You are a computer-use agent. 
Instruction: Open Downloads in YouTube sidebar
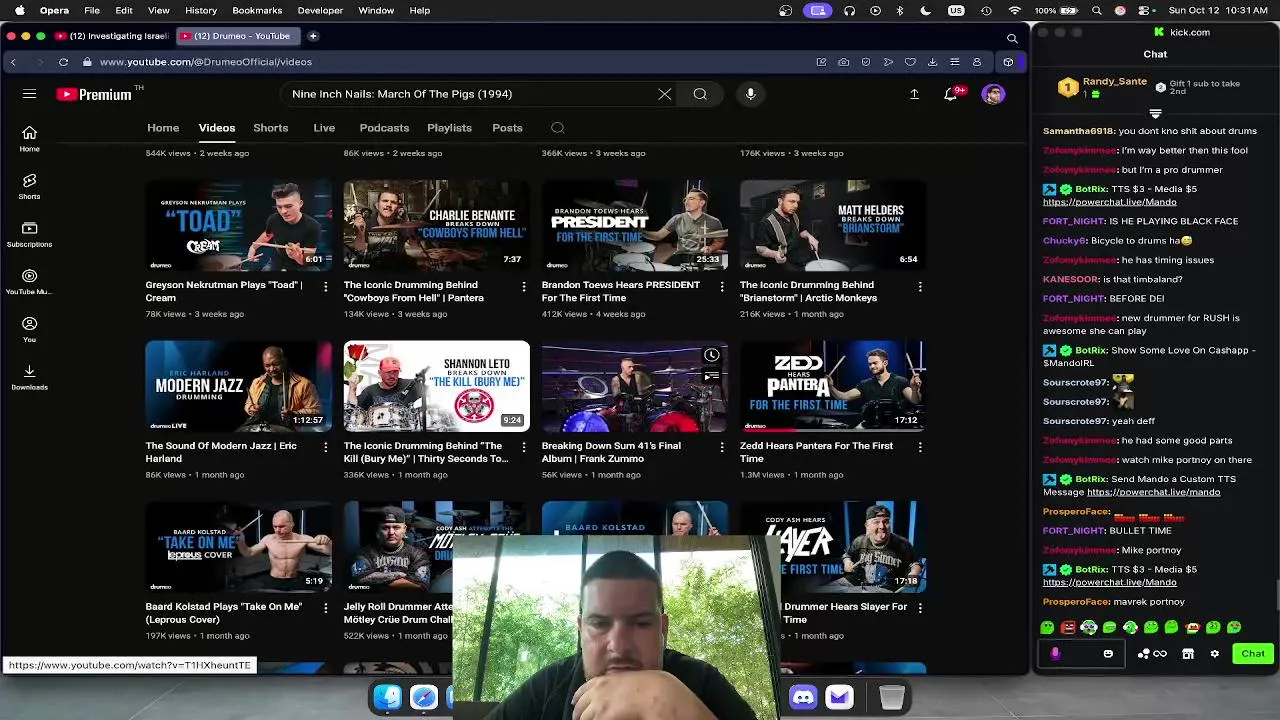[x=29, y=378]
